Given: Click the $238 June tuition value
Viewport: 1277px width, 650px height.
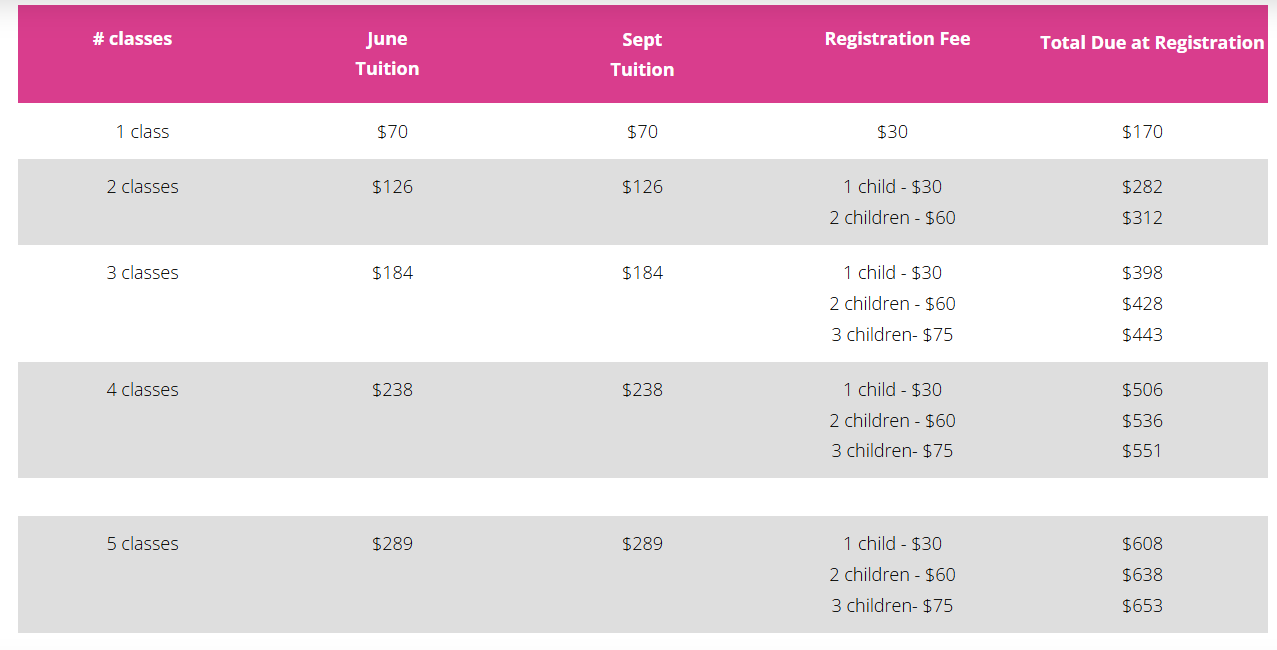Looking at the screenshot, I should [392, 390].
